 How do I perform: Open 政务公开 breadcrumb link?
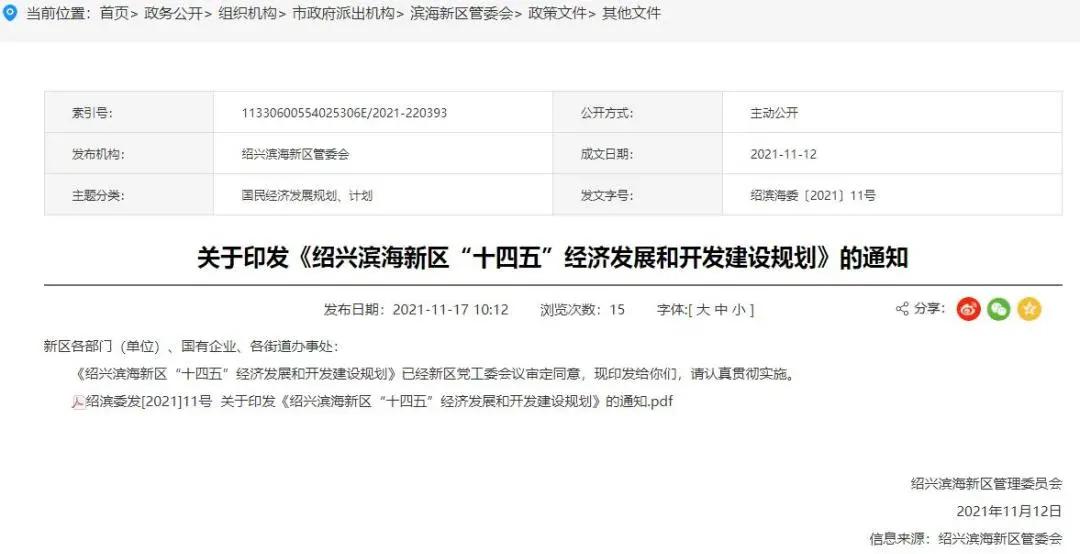click(173, 14)
